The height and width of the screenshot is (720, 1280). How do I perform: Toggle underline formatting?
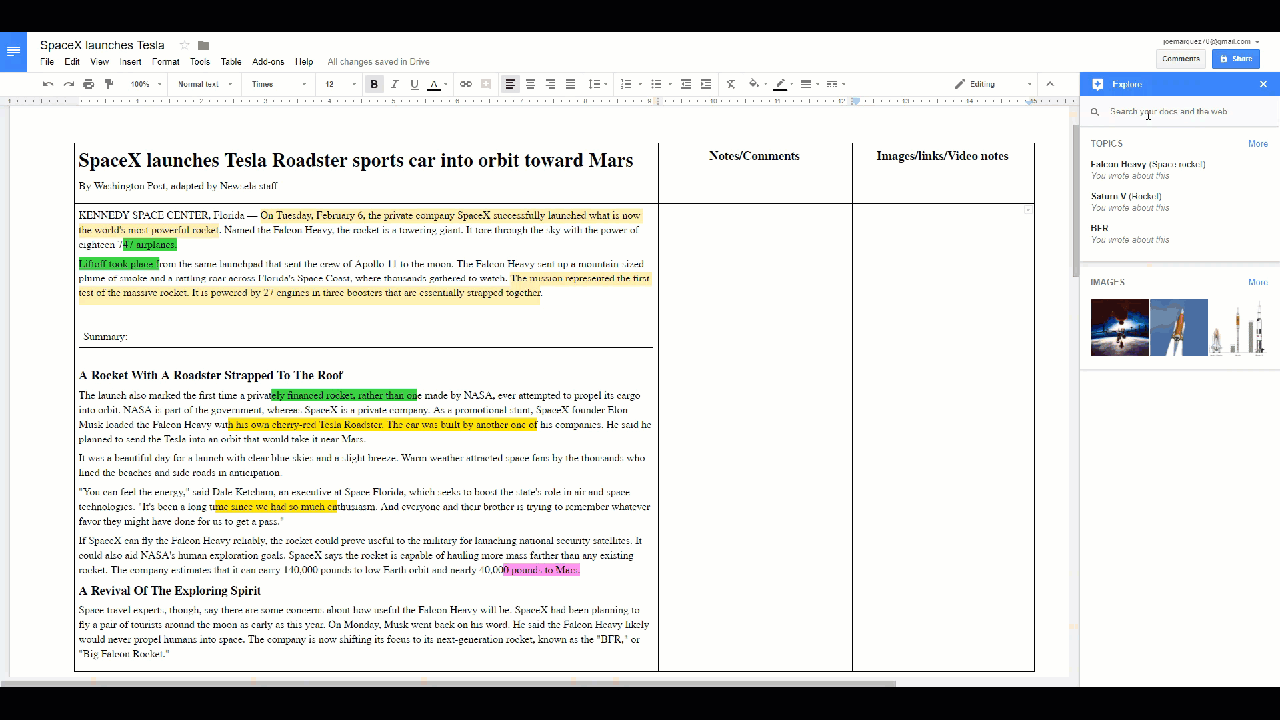[x=414, y=84]
